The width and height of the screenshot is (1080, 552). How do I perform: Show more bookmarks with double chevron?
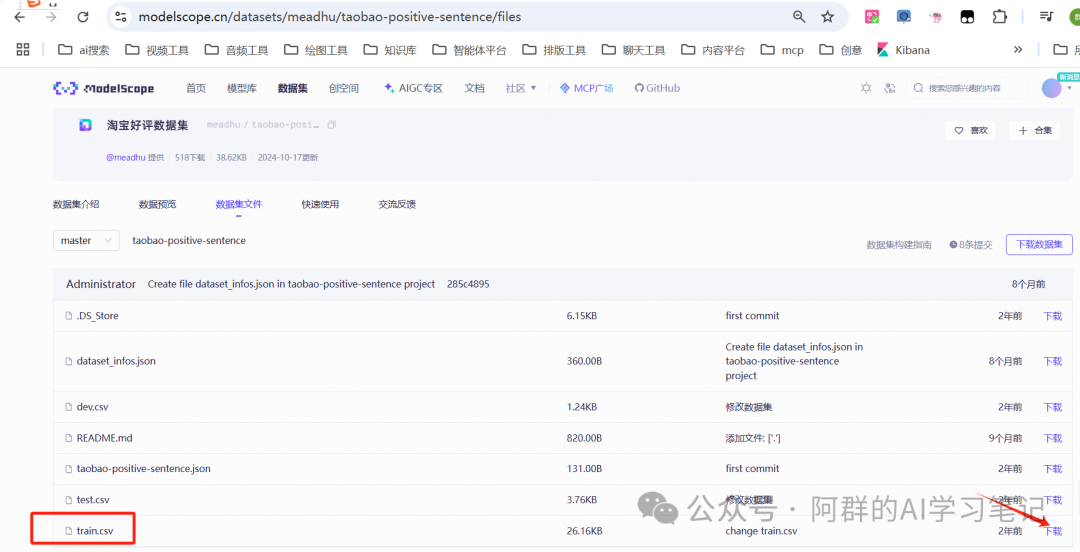pyautogui.click(x=1018, y=50)
